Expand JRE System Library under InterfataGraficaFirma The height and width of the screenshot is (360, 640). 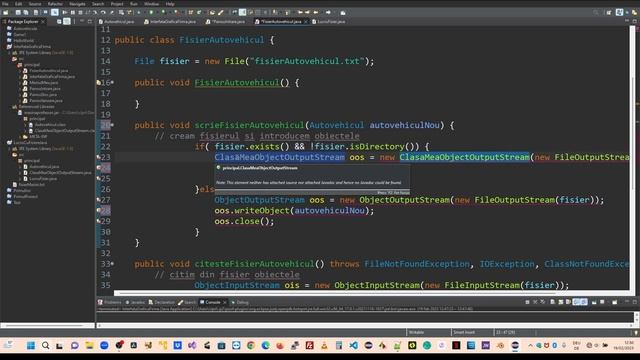[9, 53]
